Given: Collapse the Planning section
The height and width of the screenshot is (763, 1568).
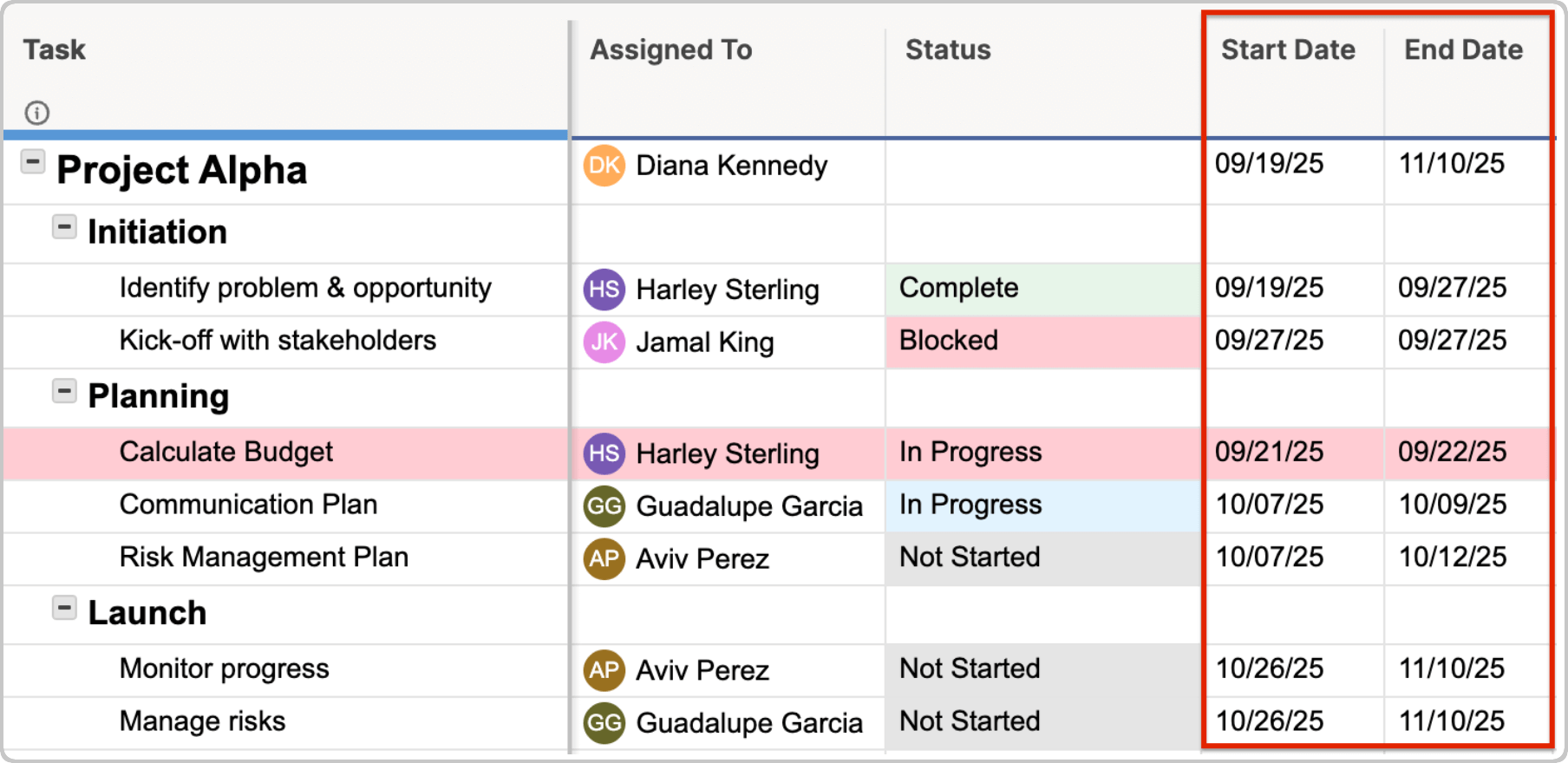Looking at the screenshot, I should point(64,390).
